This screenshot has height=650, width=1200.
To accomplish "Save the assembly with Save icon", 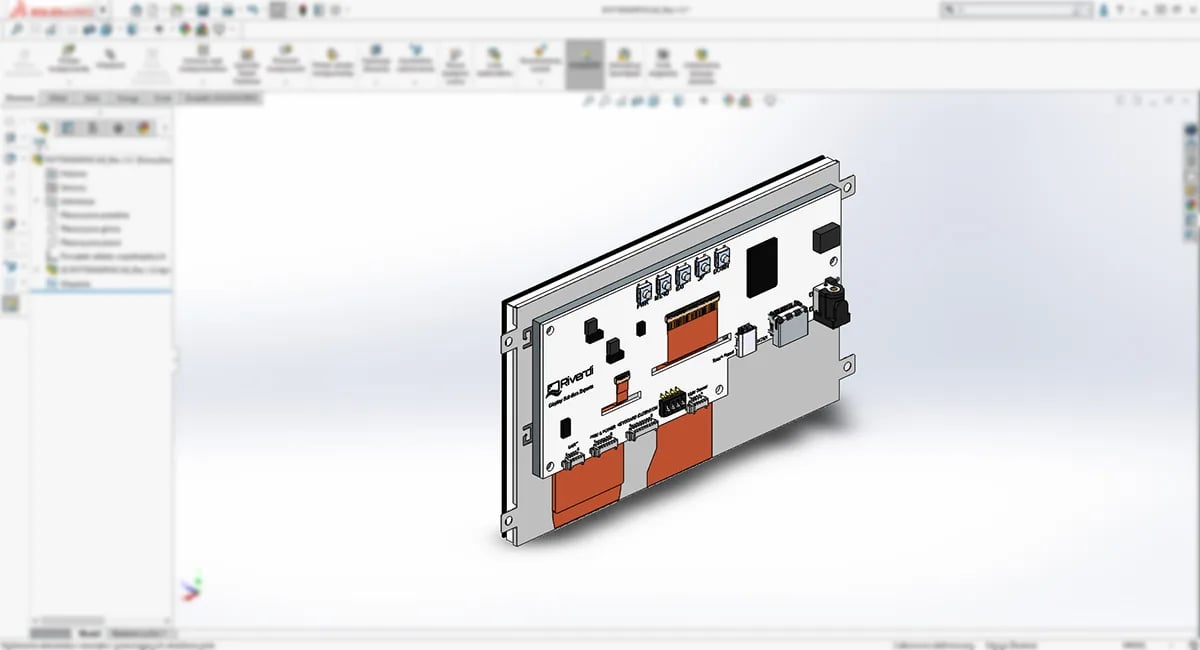I will [x=203, y=9].
